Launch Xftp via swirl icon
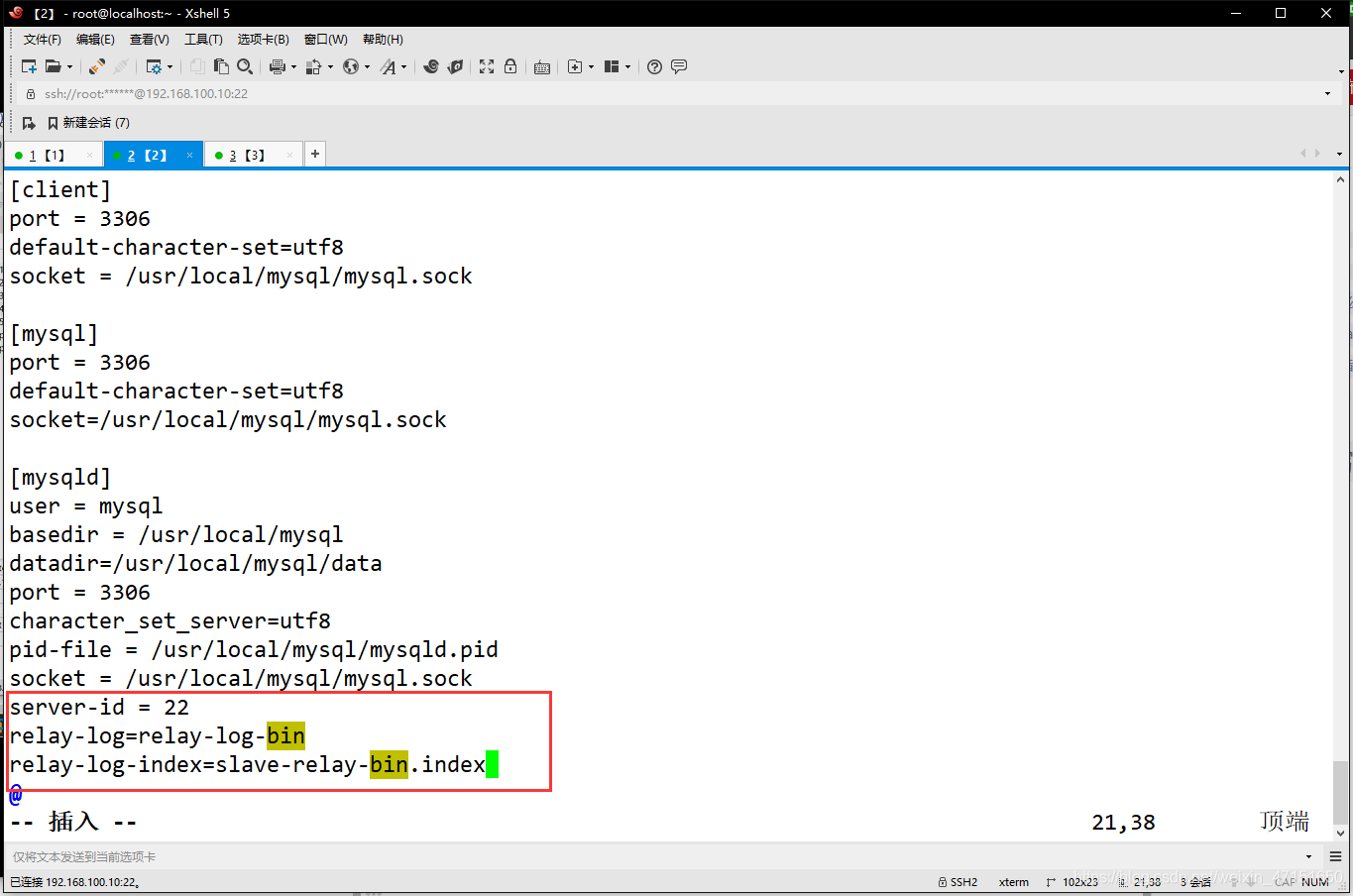Image resolution: width=1353 pixels, height=896 pixels. pyautogui.click(x=431, y=66)
